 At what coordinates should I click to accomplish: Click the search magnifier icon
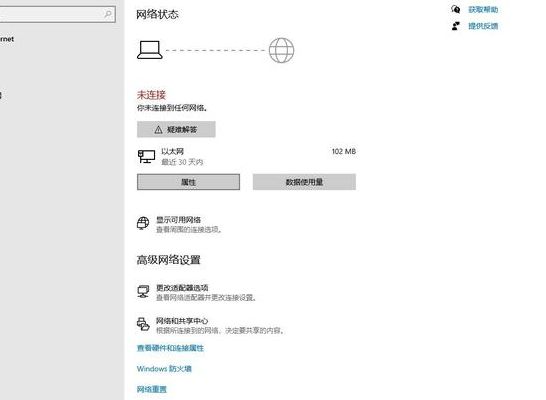pos(108,14)
